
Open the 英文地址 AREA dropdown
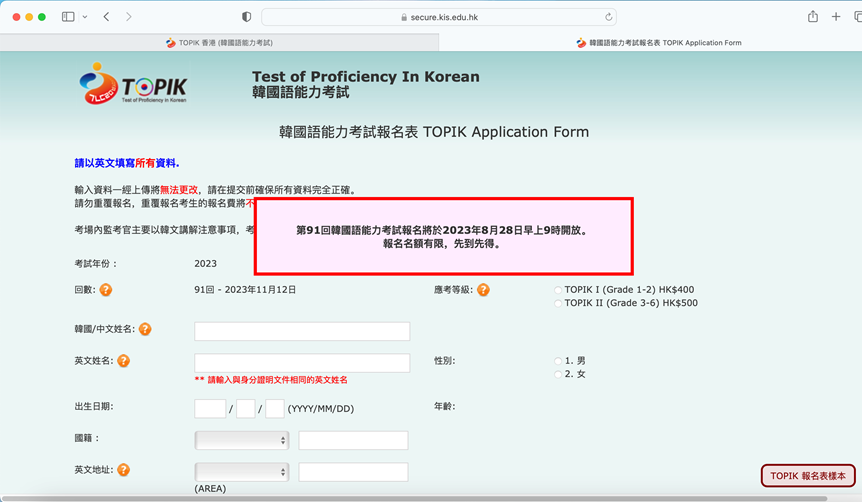tap(242, 472)
